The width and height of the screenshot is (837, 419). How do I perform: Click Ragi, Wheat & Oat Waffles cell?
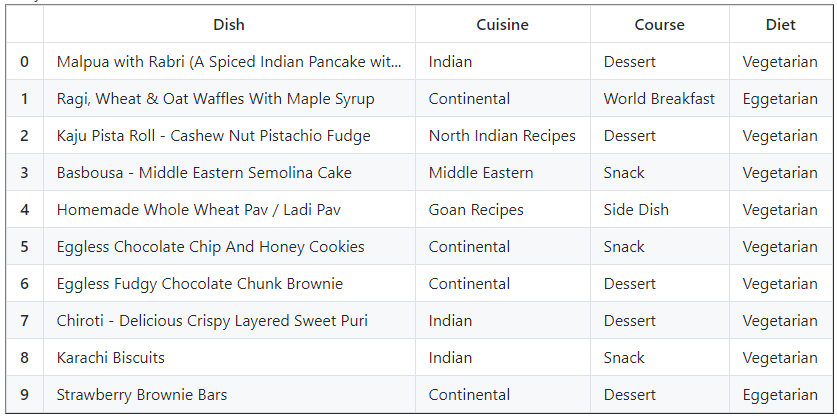click(x=216, y=99)
